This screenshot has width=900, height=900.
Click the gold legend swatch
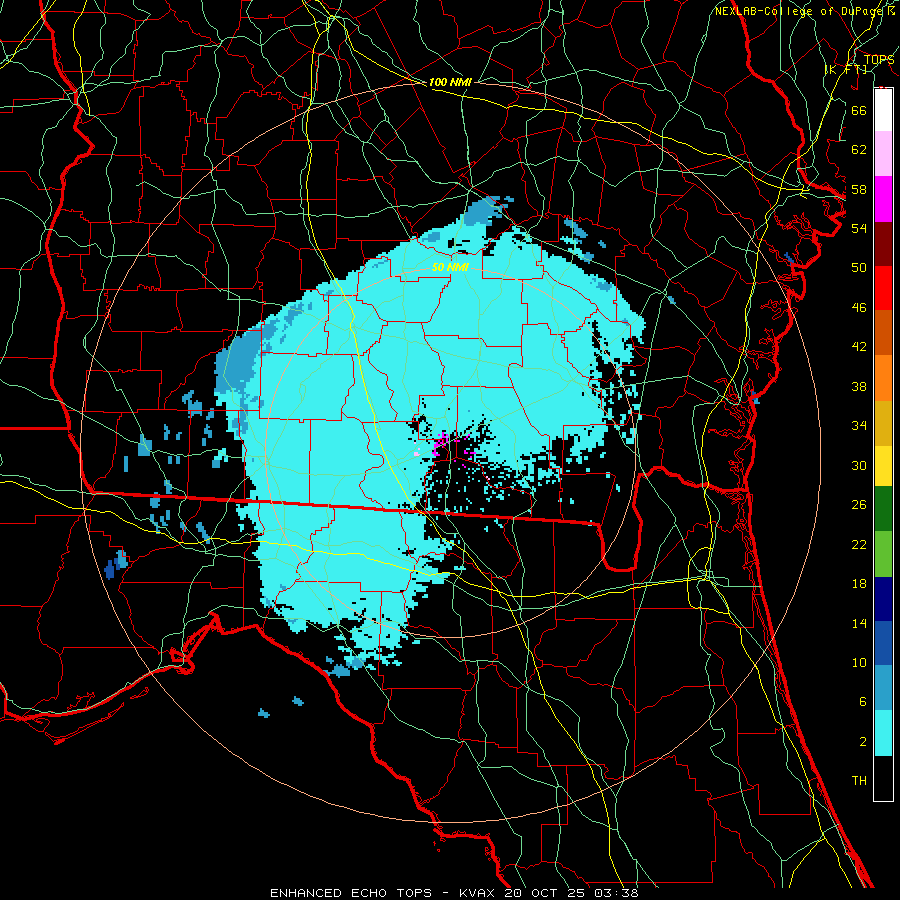(x=883, y=423)
